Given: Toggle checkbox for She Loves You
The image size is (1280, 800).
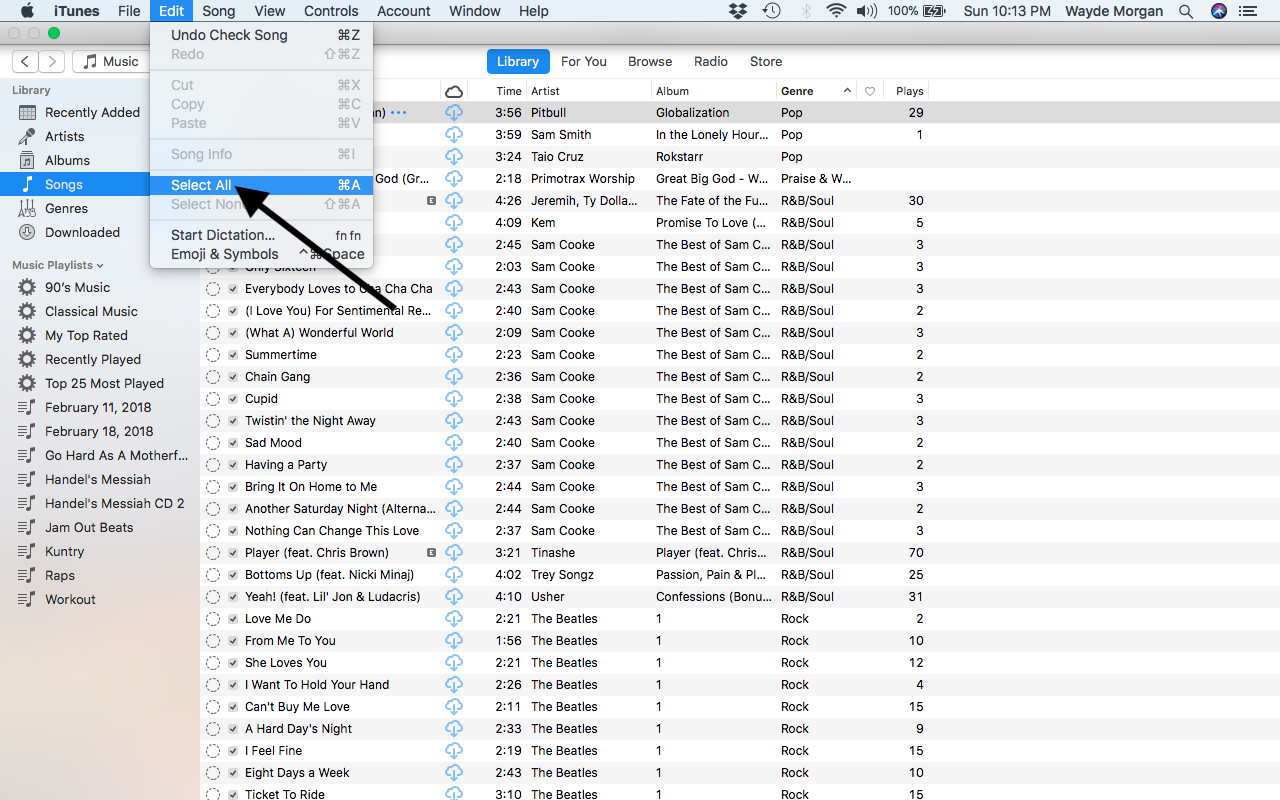Looking at the screenshot, I should (x=233, y=663).
